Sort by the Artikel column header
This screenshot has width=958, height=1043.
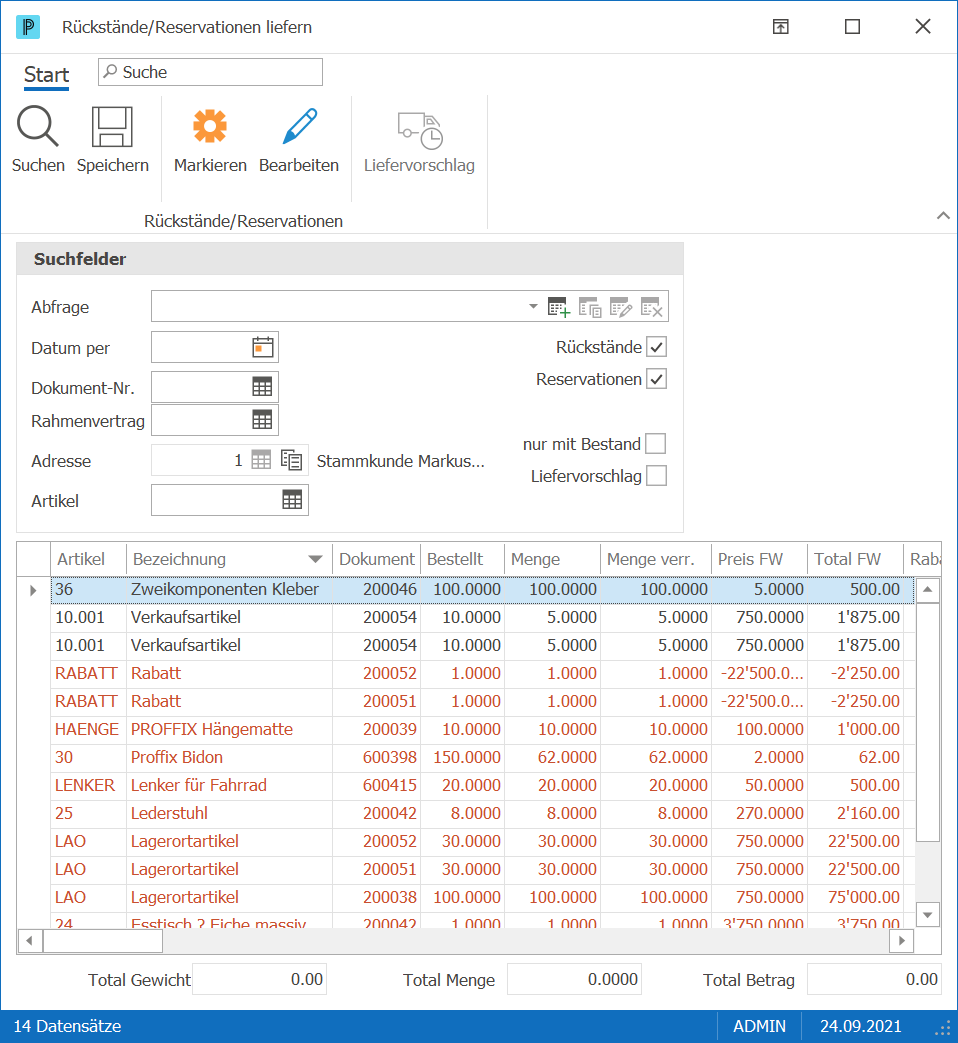click(x=88, y=559)
